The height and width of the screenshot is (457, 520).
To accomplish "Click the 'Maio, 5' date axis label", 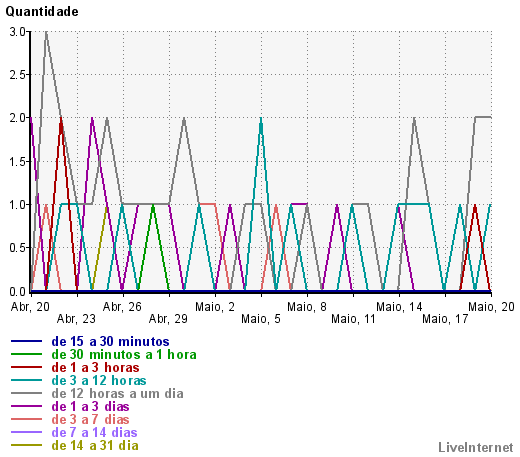I will pos(261,319).
